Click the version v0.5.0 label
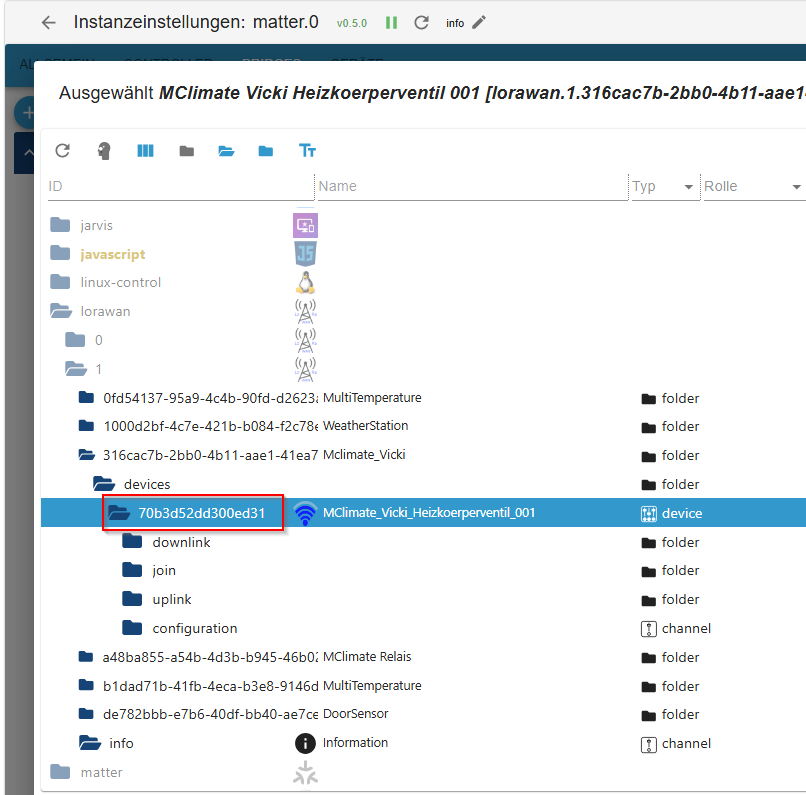 [352, 23]
